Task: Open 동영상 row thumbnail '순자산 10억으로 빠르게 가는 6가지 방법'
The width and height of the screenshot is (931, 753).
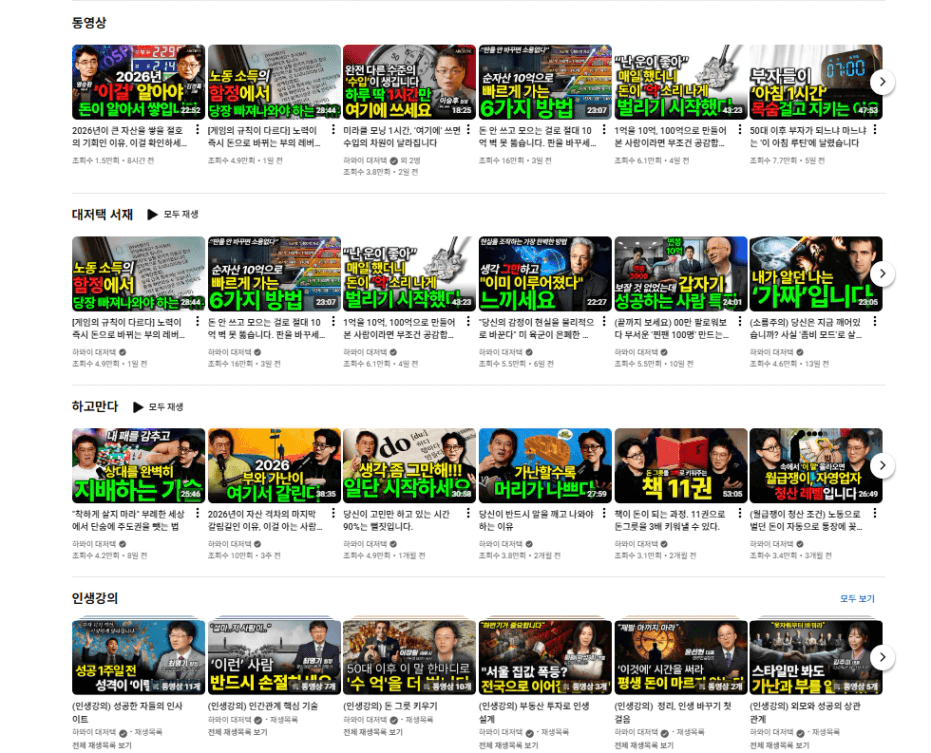Action: click(545, 82)
